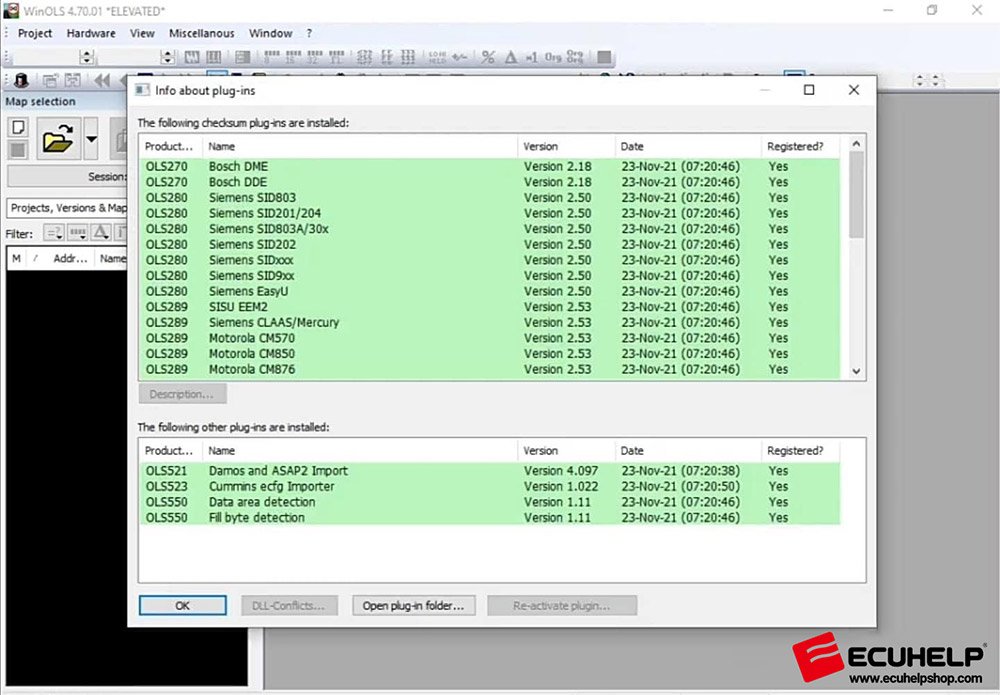Select the Motorola CM570 row
This screenshot has height=695, width=1000.
(x=489, y=338)
